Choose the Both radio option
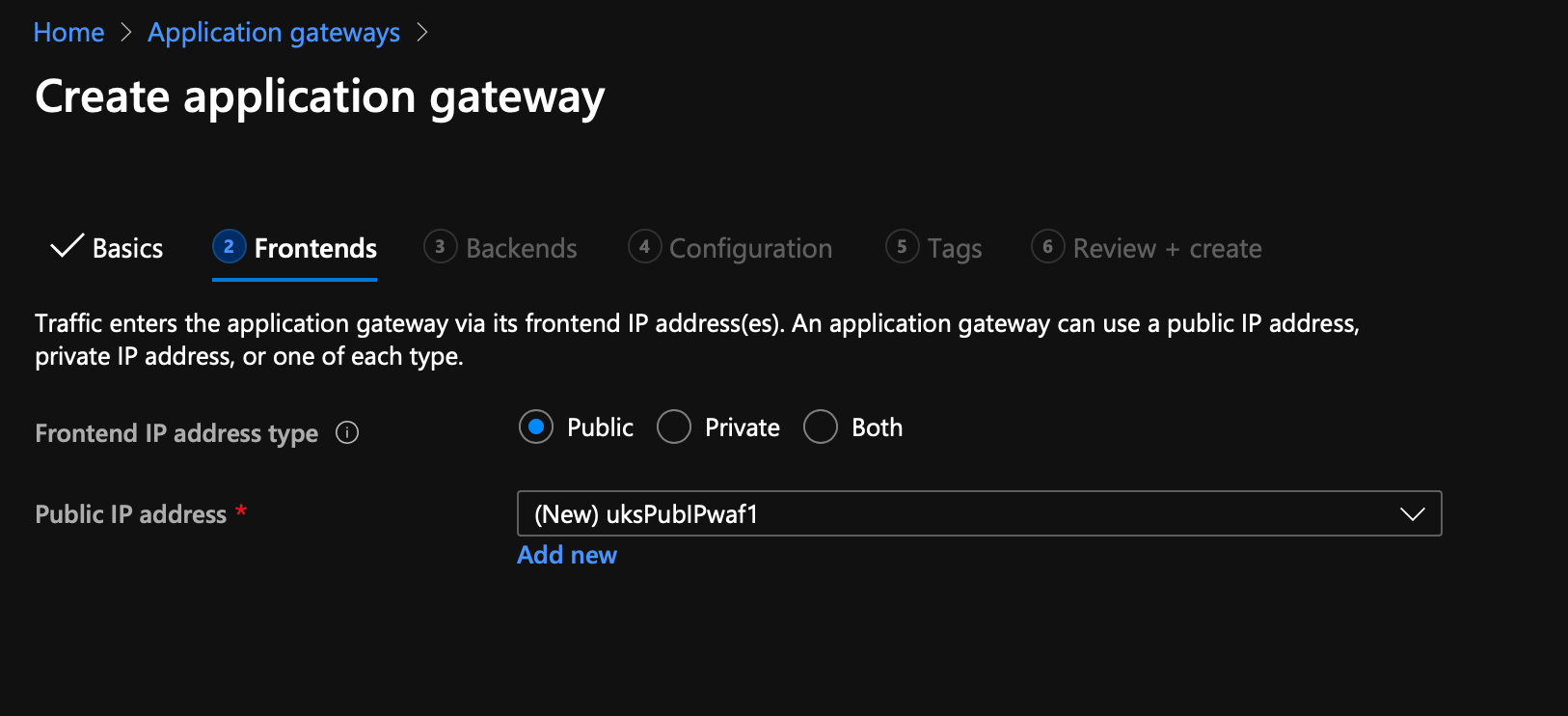The image size is (1568, 716). [821, 427]
